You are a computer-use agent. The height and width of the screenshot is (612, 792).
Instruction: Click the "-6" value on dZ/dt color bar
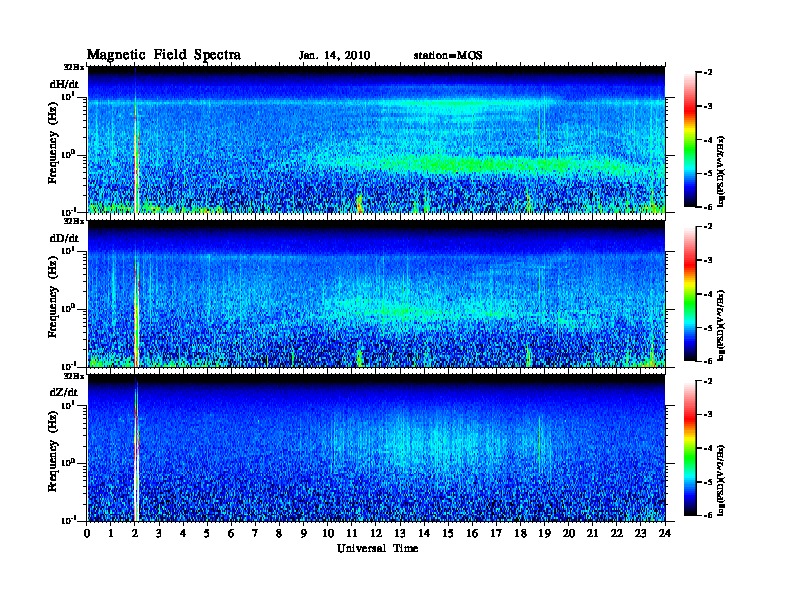pyautogui.click(x=709, y=515)
